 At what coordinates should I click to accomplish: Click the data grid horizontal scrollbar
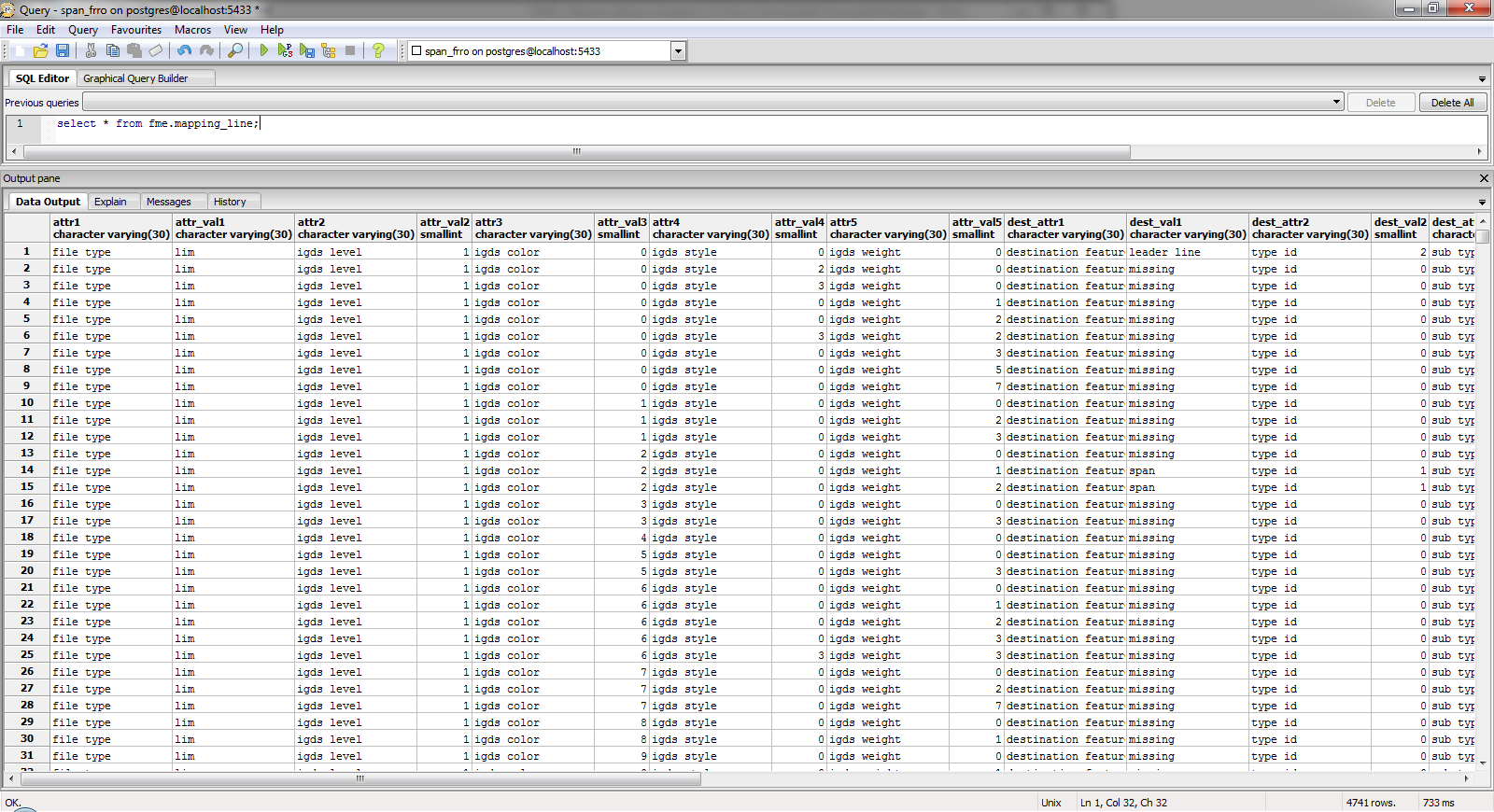[x=359, y=778]
